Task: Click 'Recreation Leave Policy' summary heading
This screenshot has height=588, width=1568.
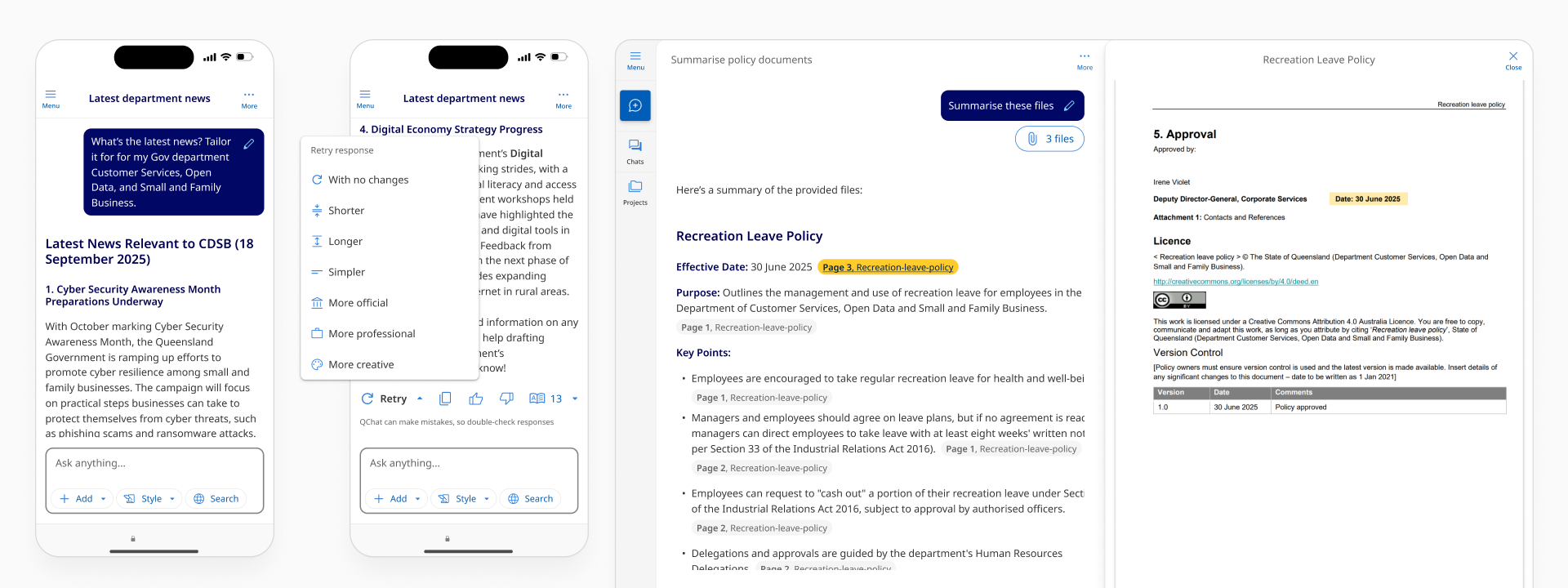Action: click(749, 236)
